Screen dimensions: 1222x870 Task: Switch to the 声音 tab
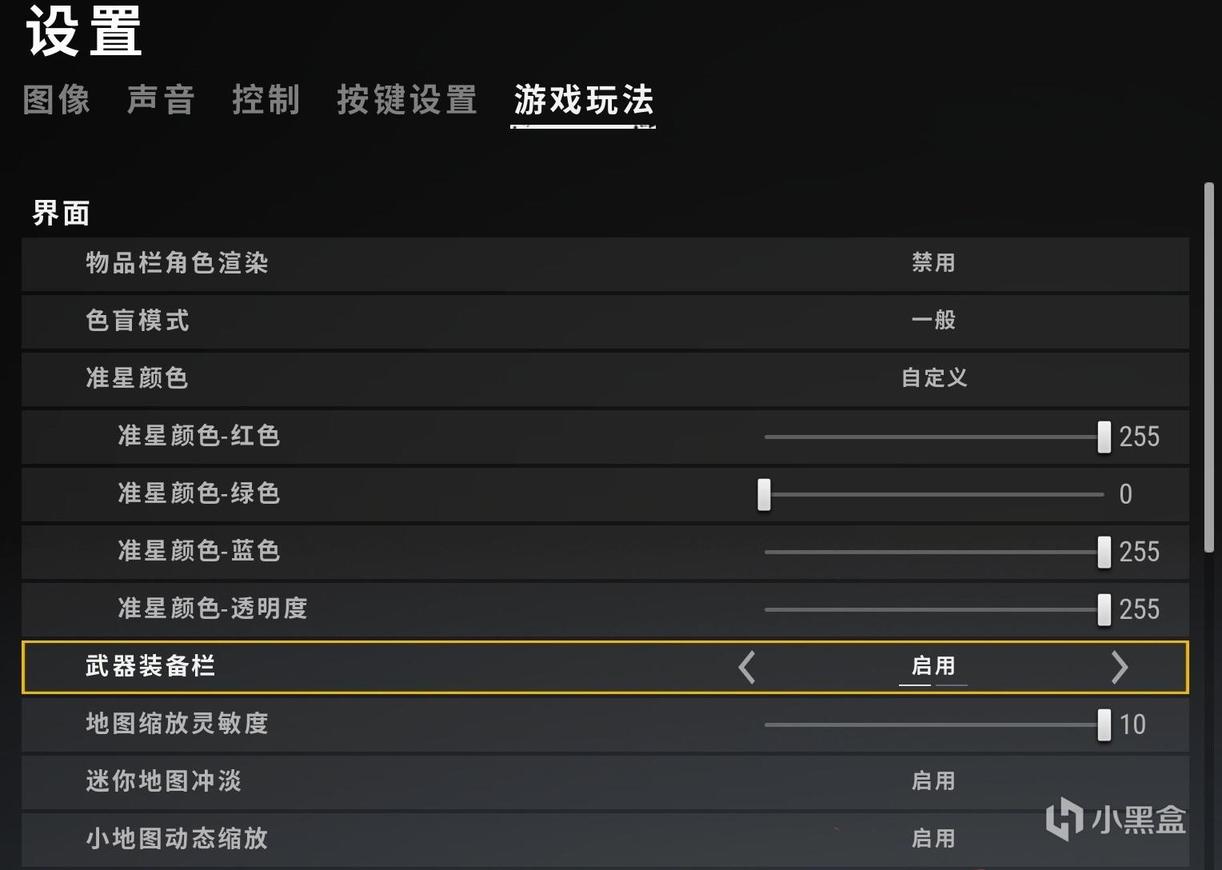click(x=161, y=100)
